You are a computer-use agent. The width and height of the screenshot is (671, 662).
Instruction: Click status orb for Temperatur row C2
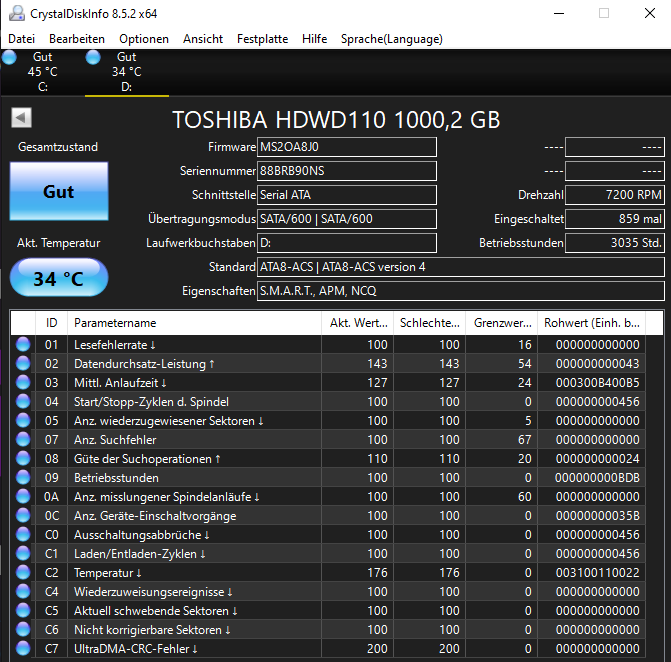[x=23, y=573]
